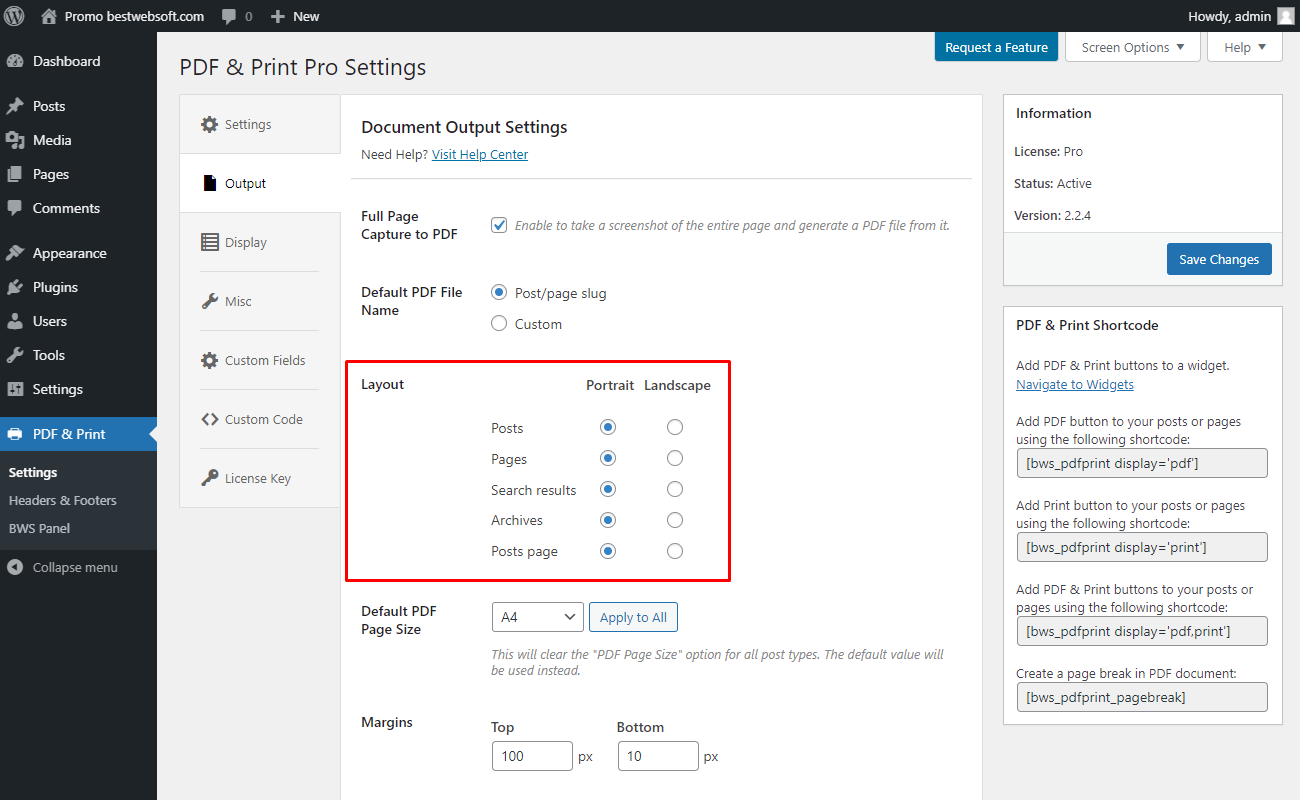The width and height of the screenshot is (1300, 800).
Task: Click the Appearance paintbrush icon
Action: (x=15, y=253)
